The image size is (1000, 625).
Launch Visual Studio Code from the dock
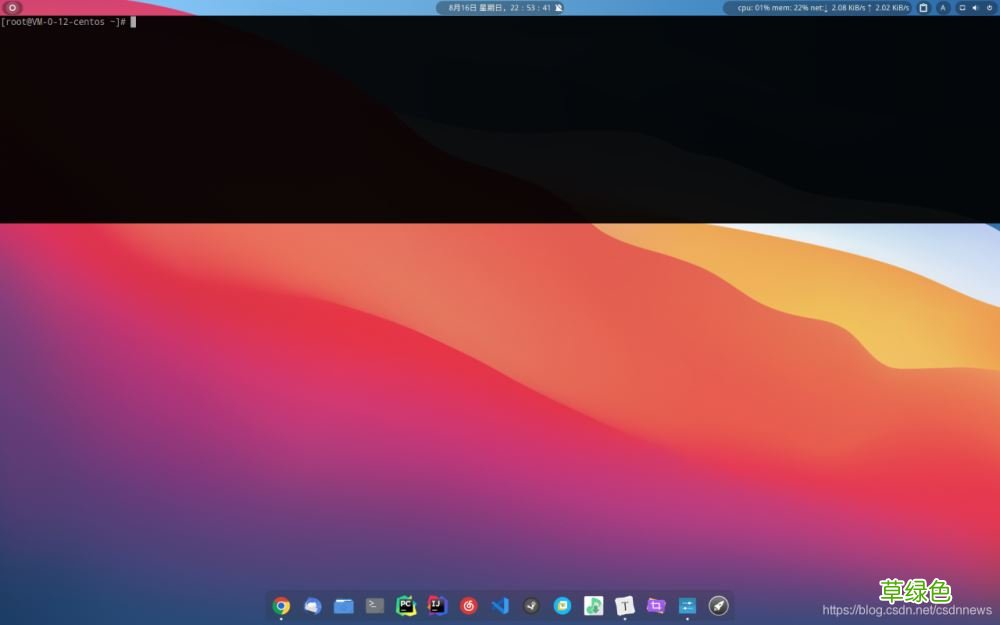pos(500,605)
